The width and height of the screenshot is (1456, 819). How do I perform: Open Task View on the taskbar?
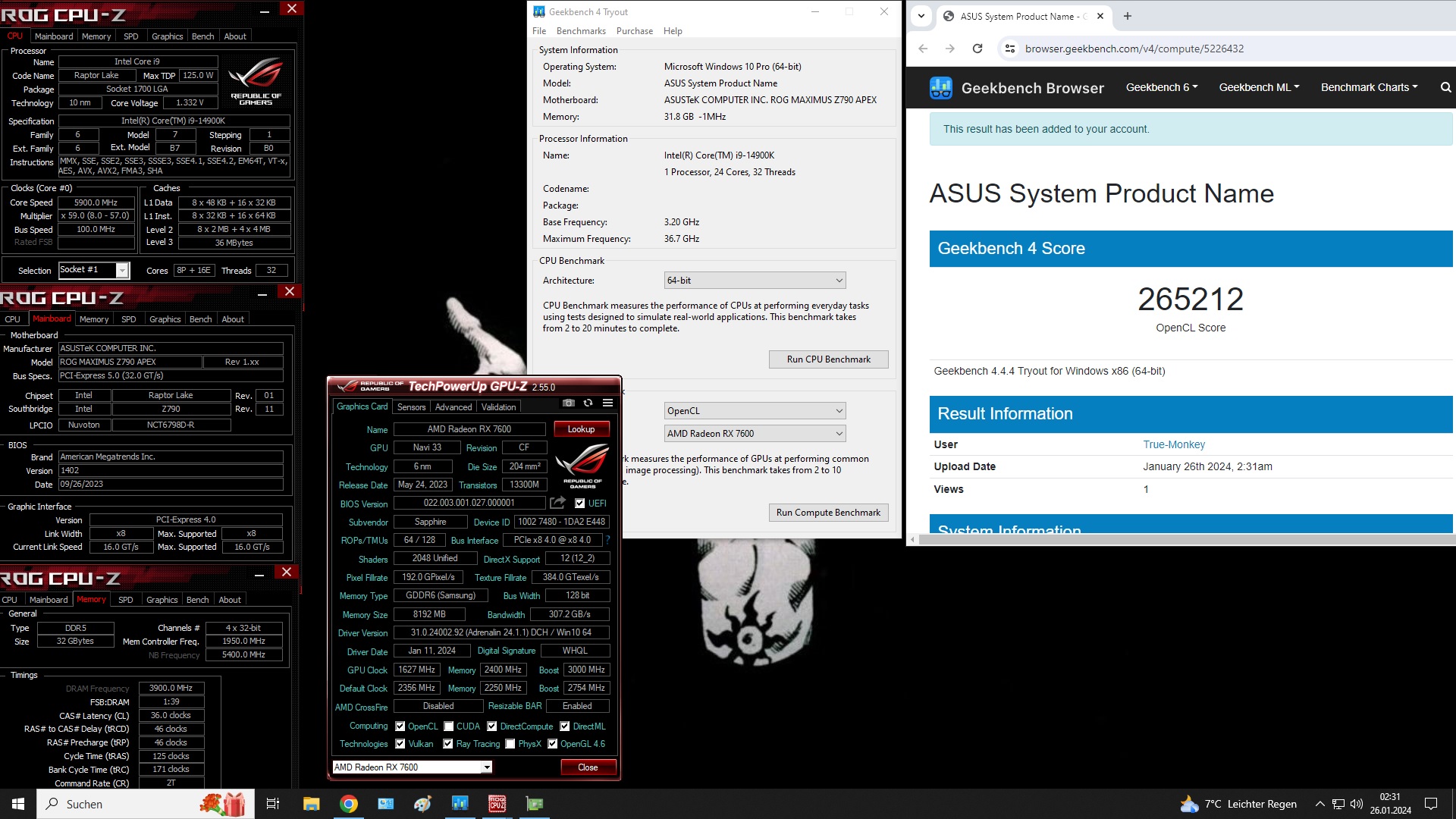tap(273, 804)
